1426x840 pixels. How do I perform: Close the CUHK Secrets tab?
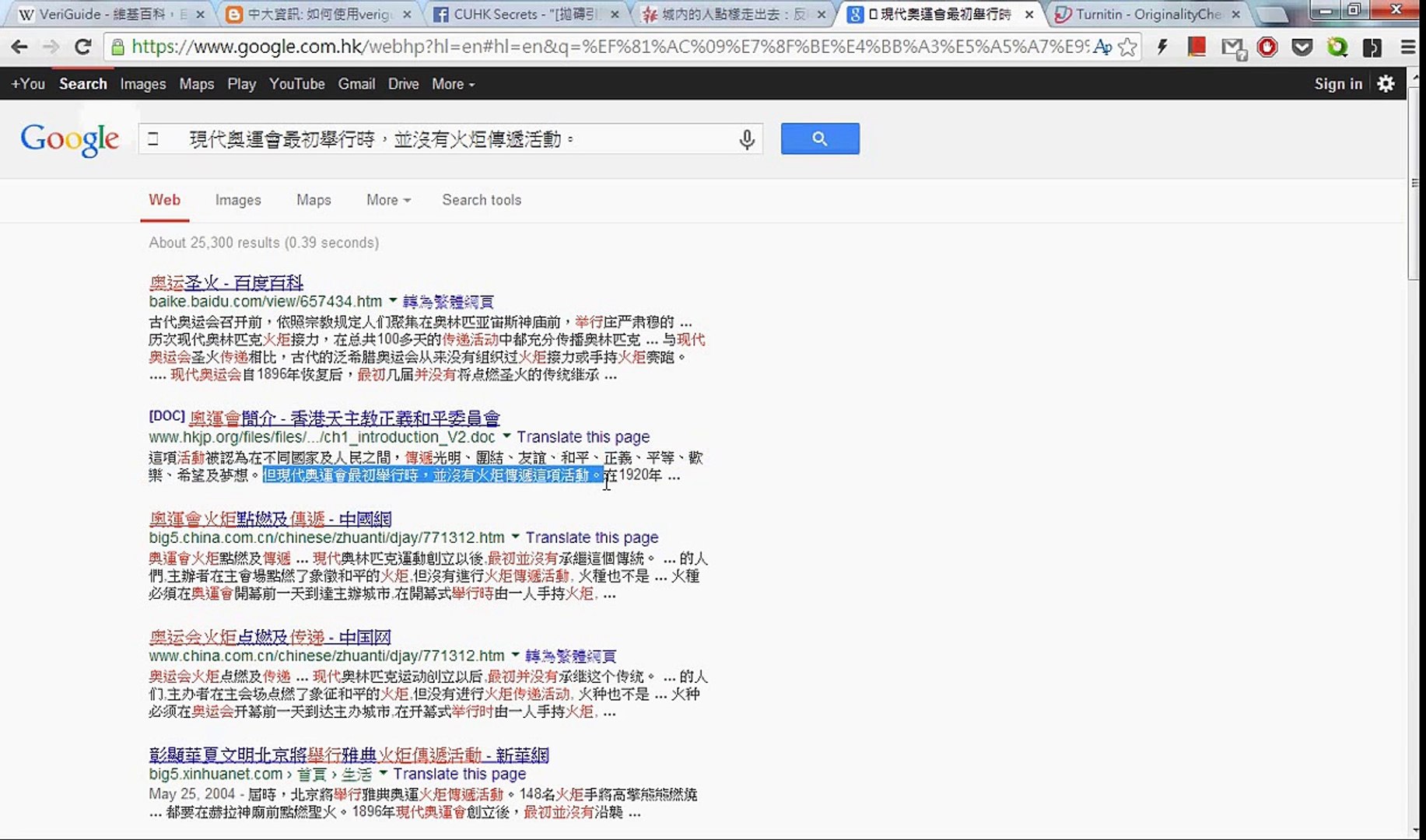(615, 14)
